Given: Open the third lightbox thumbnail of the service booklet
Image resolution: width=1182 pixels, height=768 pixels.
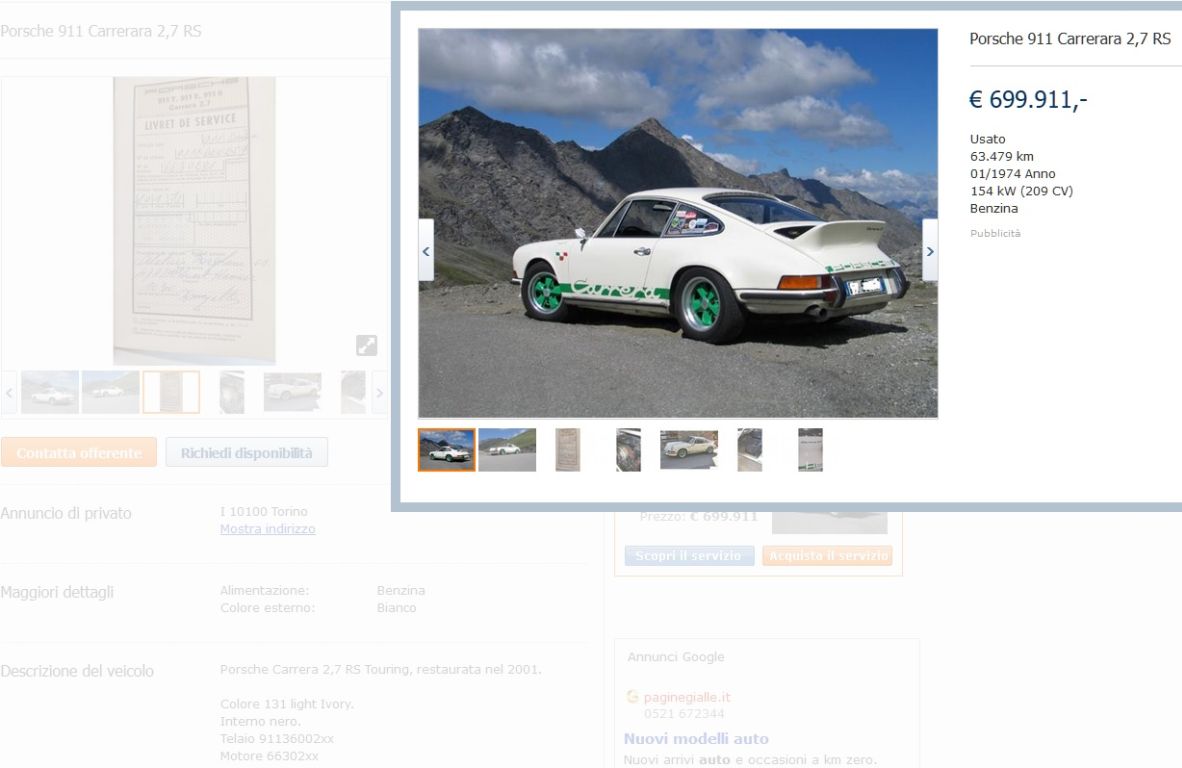Looking at the screenshot, I should [568, 450].
